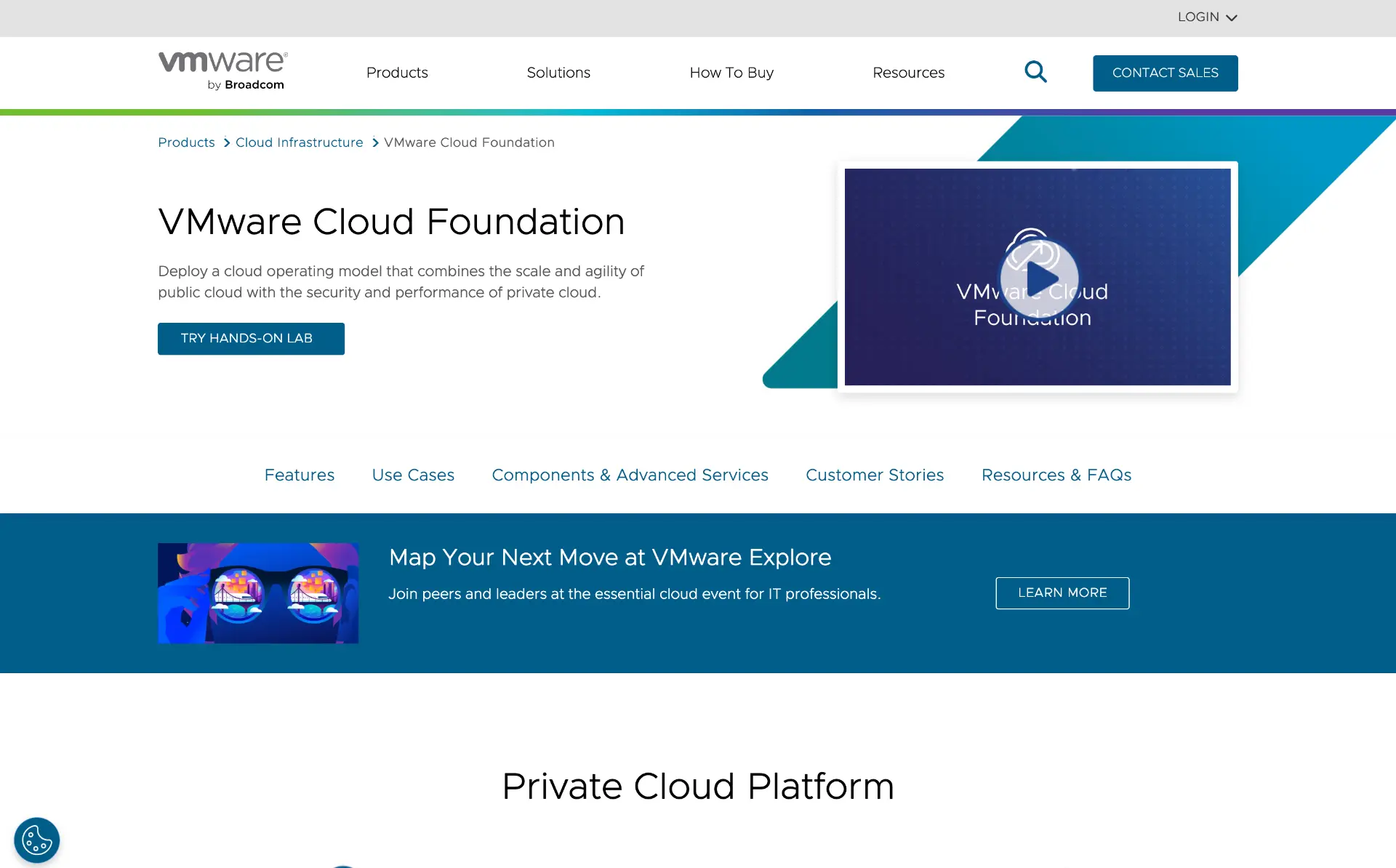Click the VMware Explore event image

pos(257,592)
